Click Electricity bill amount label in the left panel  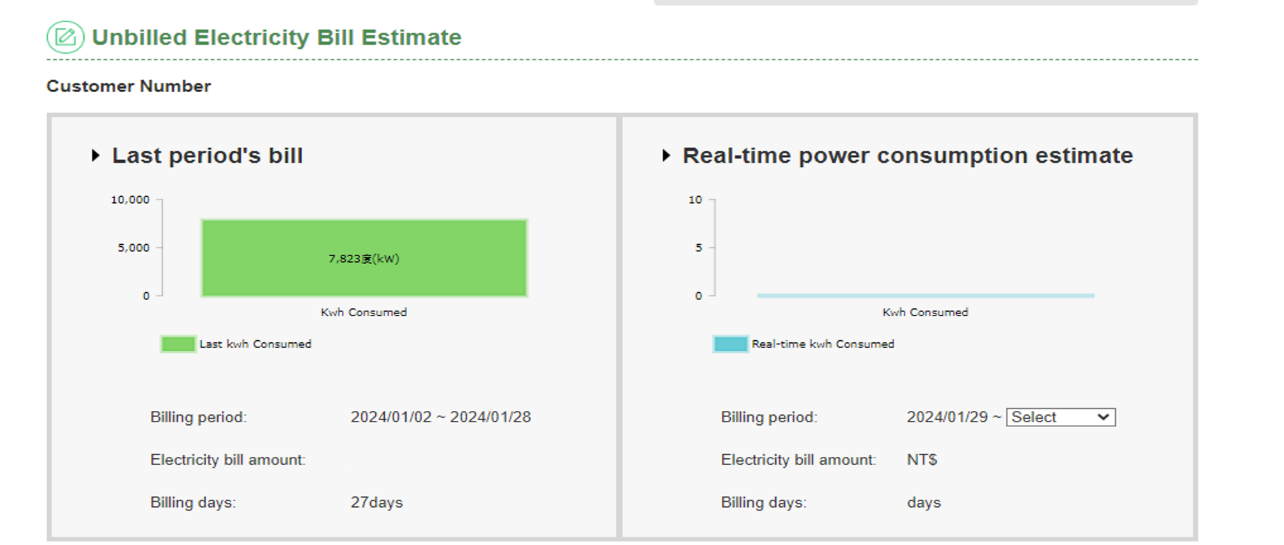pos(228,460)
